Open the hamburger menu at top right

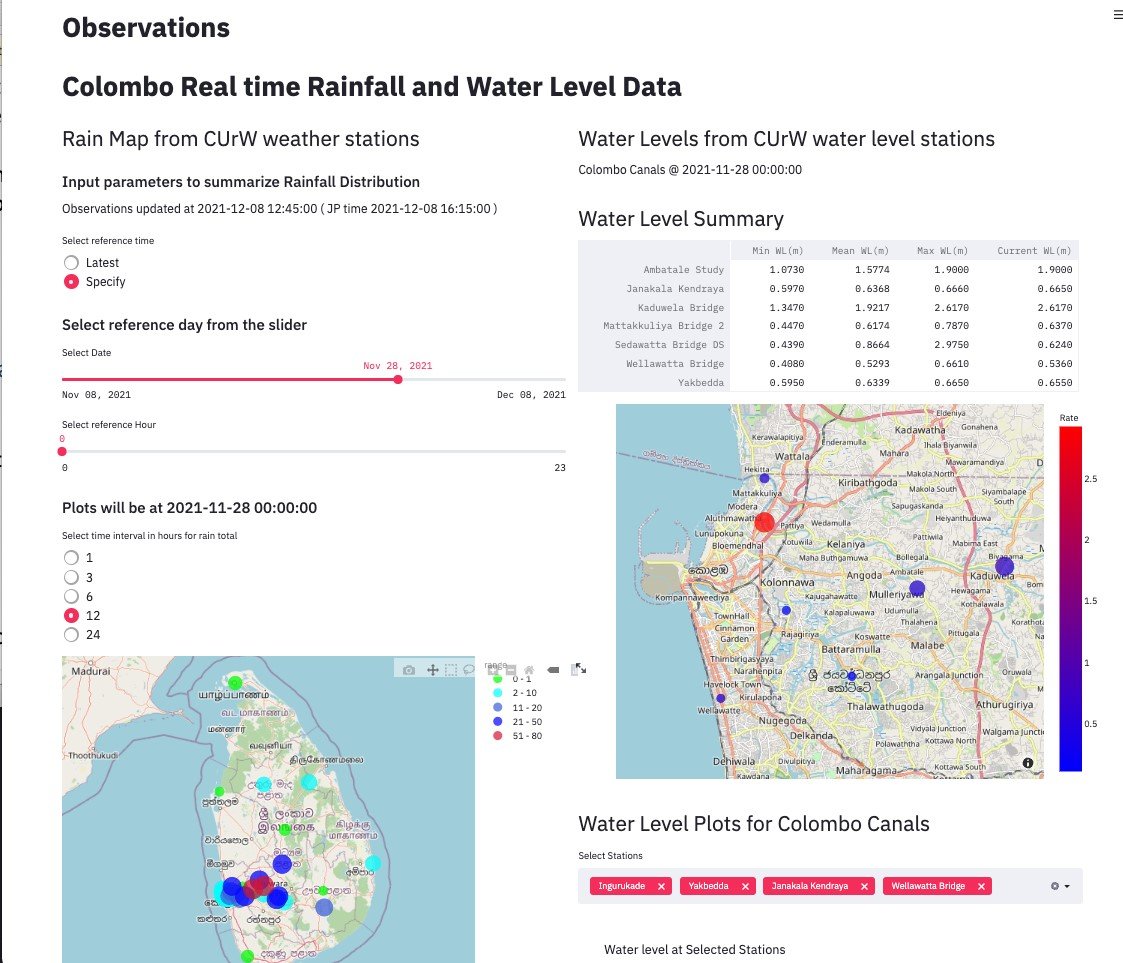1117,15
